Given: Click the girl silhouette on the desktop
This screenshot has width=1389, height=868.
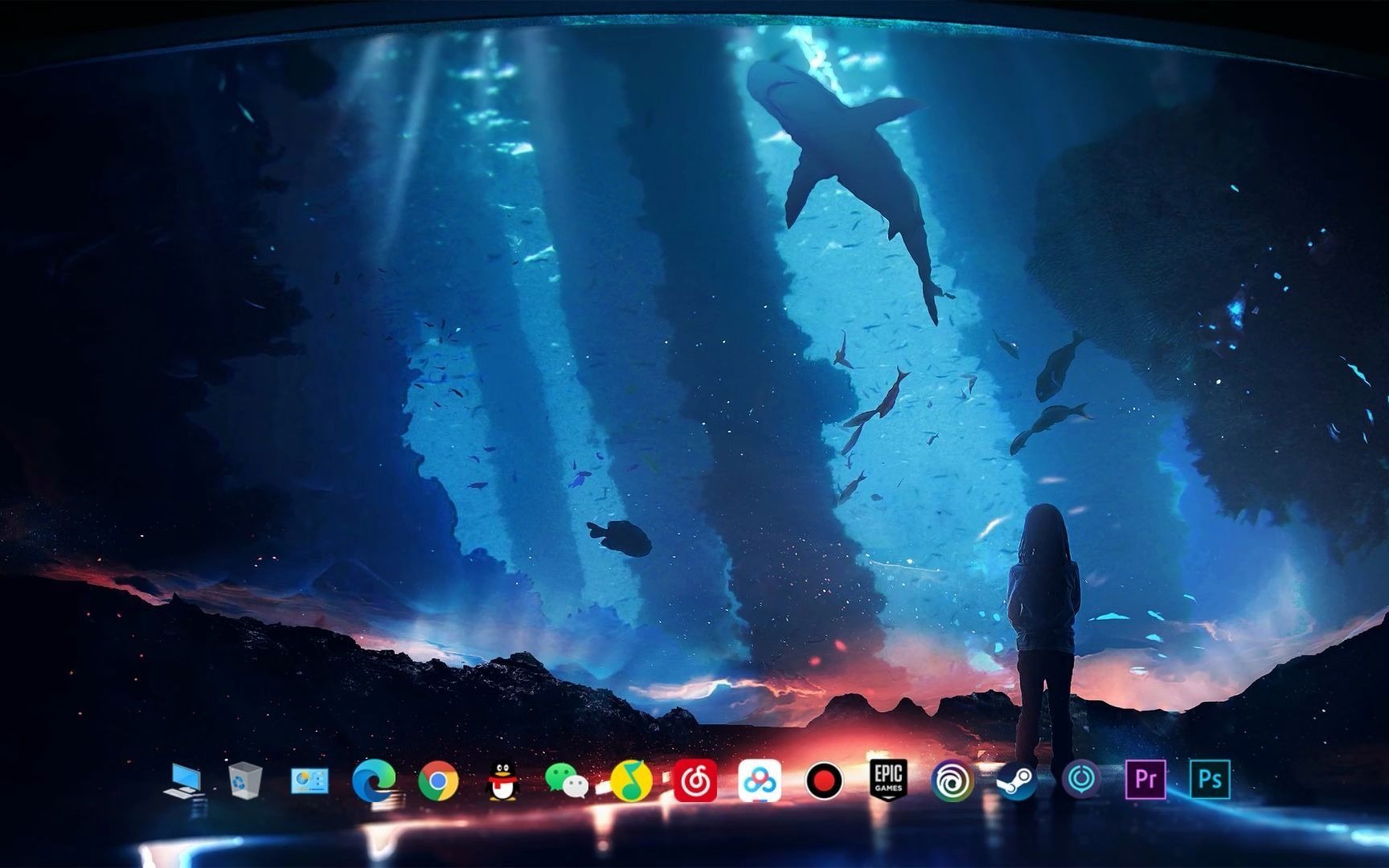Looking at the screenshot, I should pyautogui.click(x=1045, y=611).
